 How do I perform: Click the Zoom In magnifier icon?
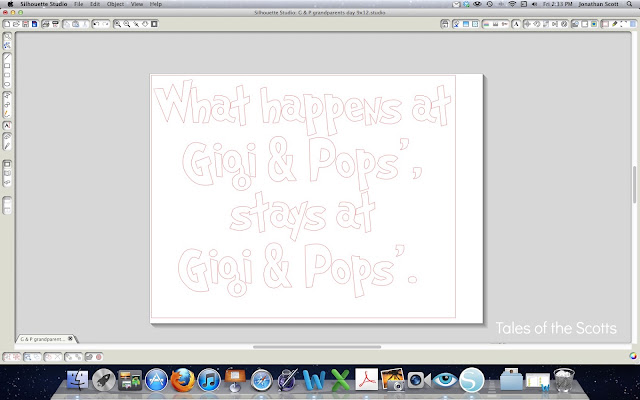point(118,24)
